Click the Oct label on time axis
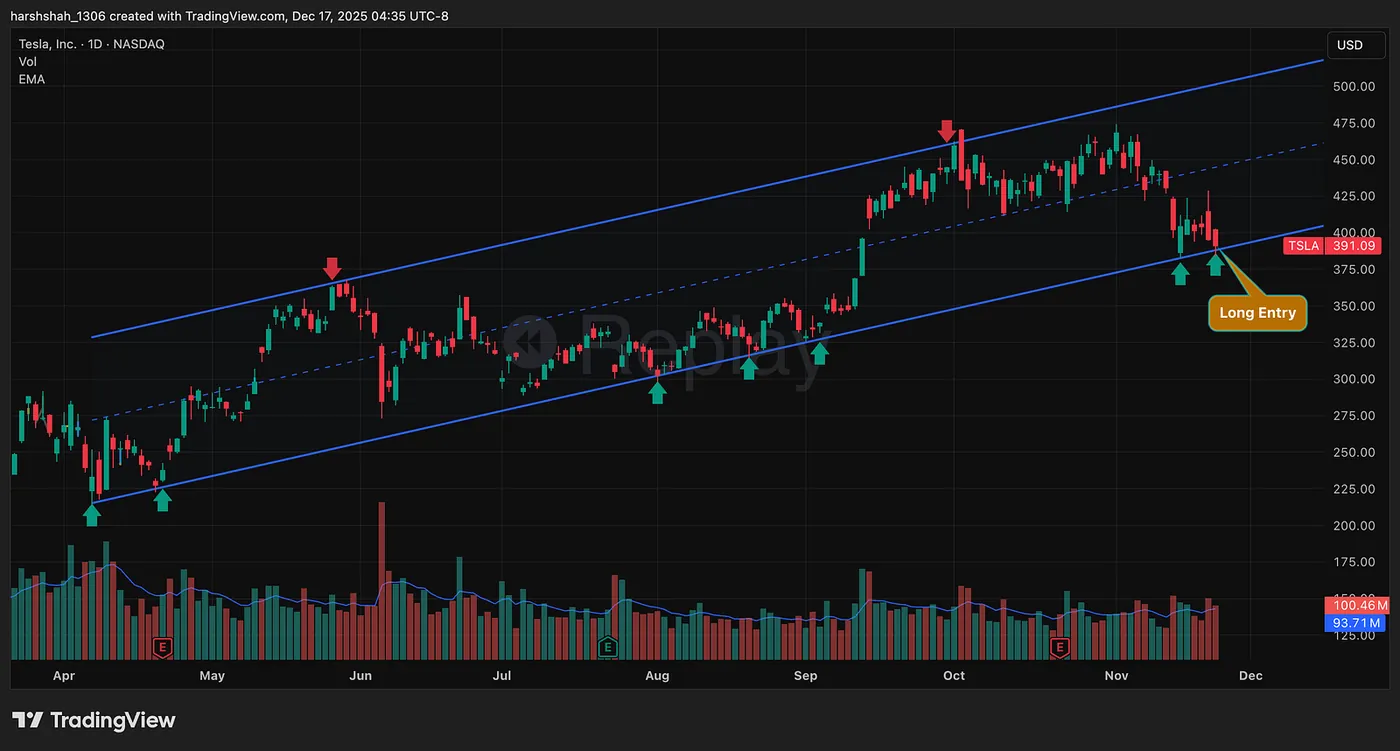The width and height of the screenshot is (1400, 751). [954, 676]
